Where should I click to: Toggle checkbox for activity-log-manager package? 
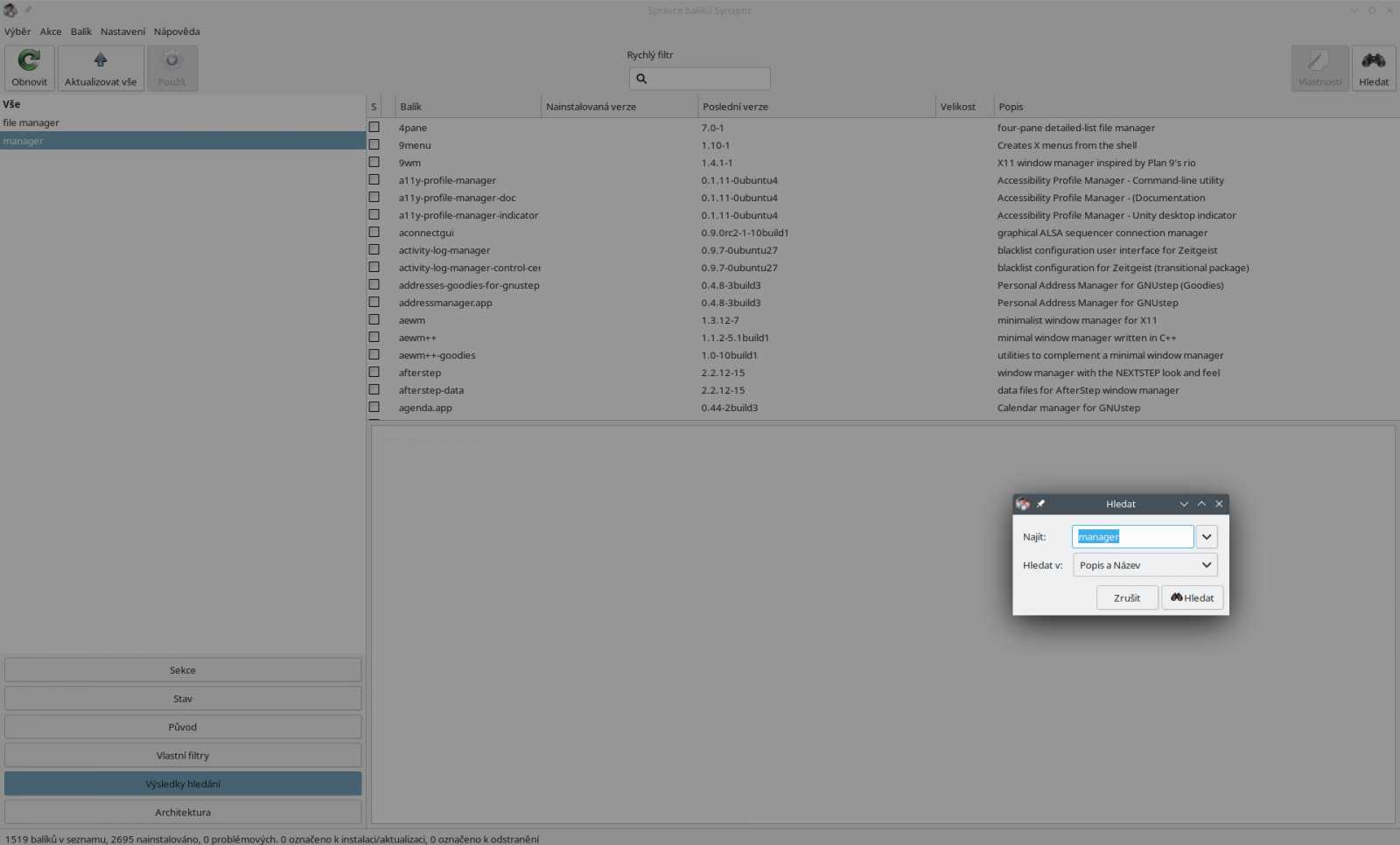pyautogui.click(x=374, y=249)
